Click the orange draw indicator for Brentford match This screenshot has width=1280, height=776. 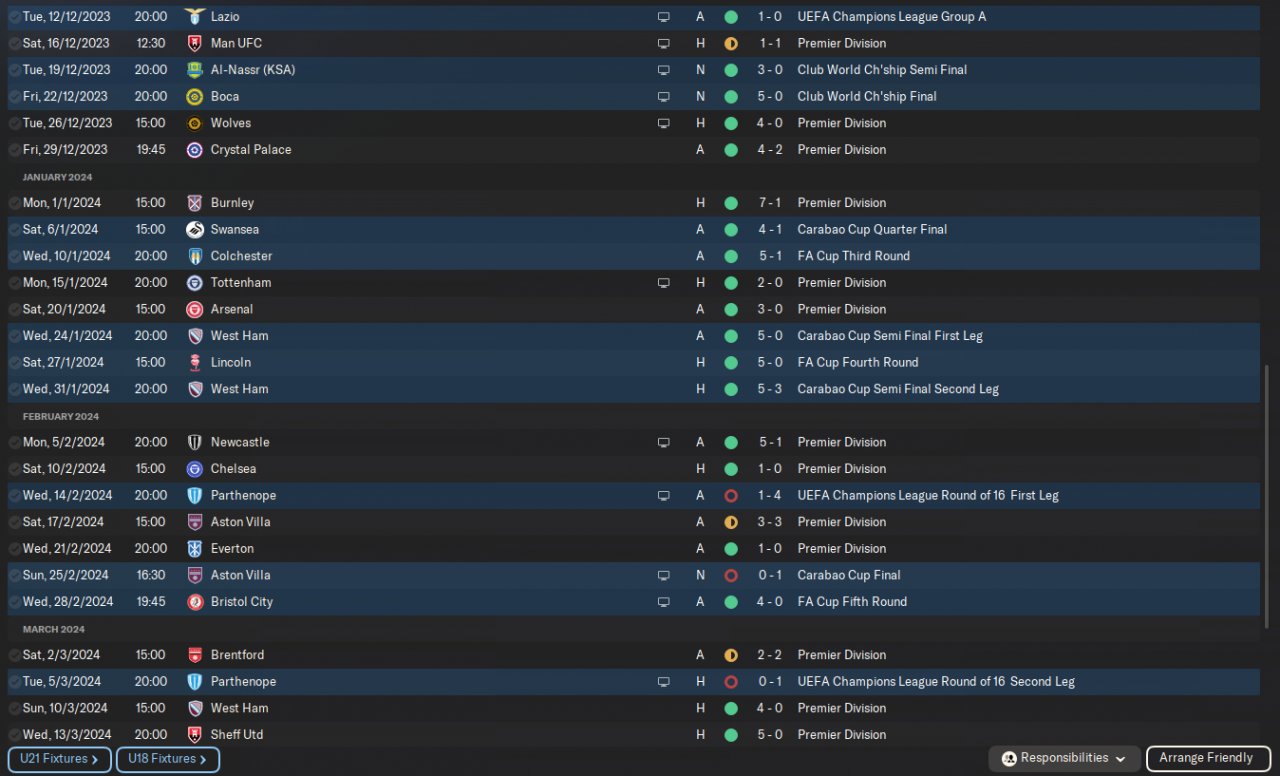tap(731, 655)
